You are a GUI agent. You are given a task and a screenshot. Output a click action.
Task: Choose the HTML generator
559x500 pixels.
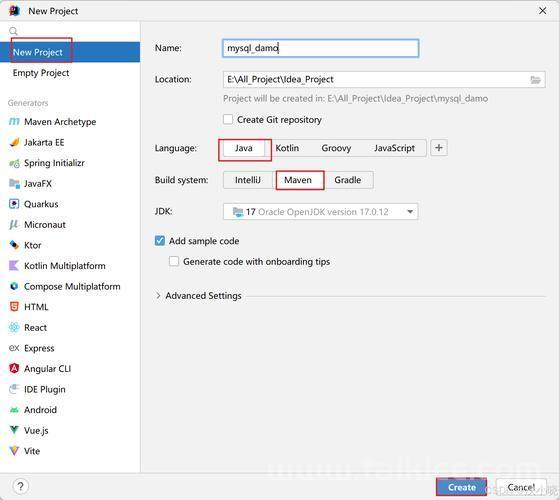29,307
